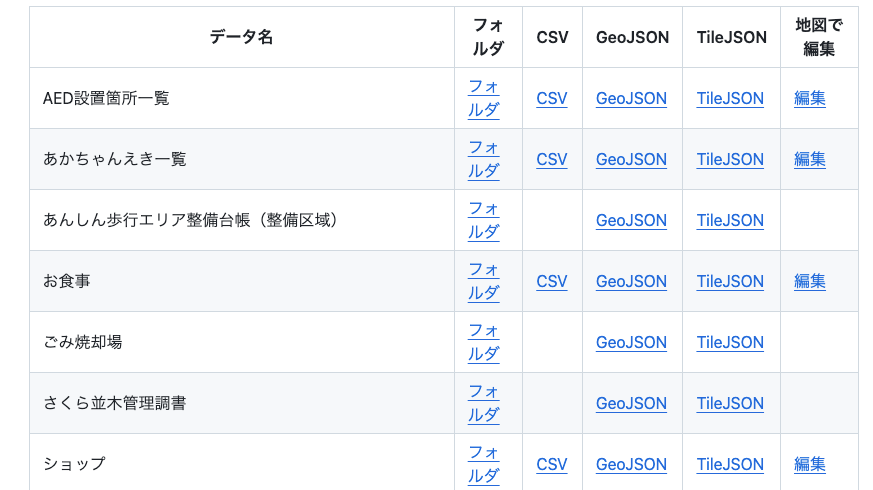Download CSV for AED設置箇所一覧
This screenshot has height=490, width=873.
(x=552, y=99)
